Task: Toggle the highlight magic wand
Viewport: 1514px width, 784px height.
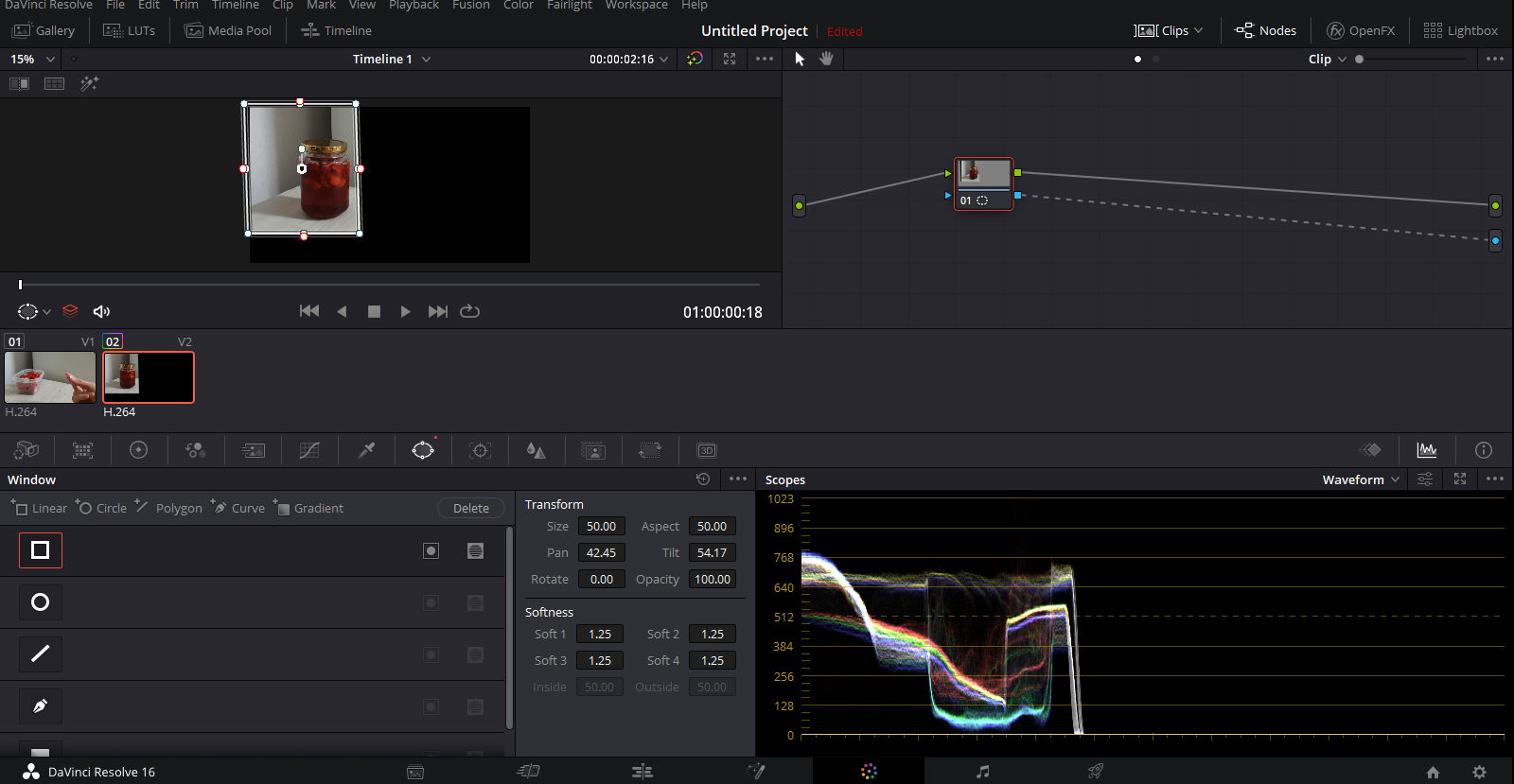Action: click(89, 83)
